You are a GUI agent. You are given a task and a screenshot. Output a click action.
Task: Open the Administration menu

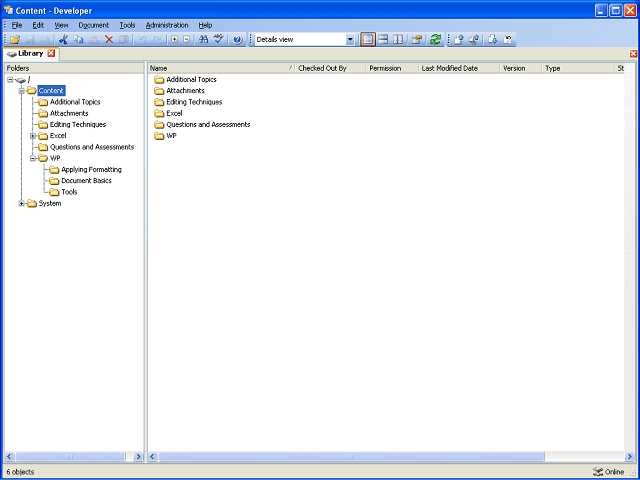tap(167, 25)
